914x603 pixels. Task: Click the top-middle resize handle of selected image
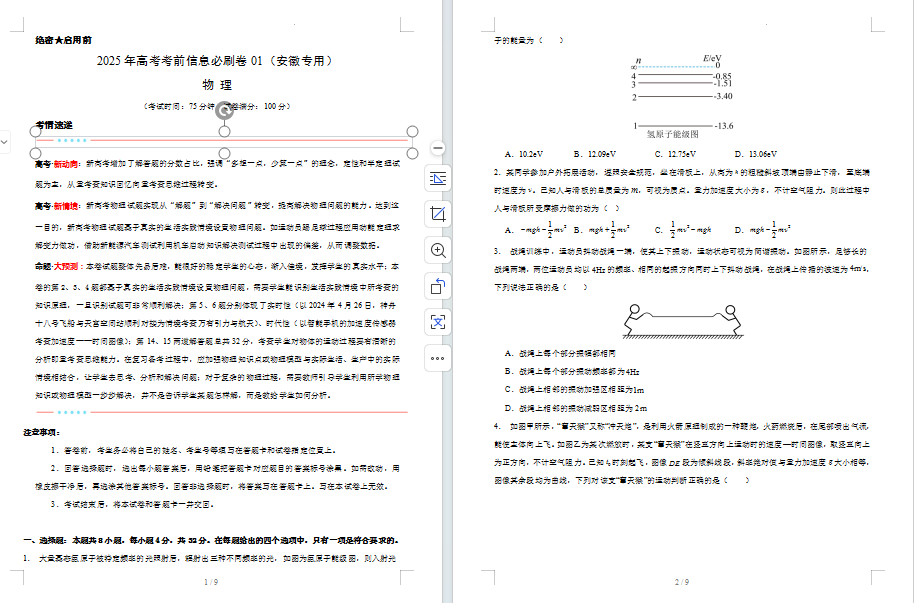[224, 131]
